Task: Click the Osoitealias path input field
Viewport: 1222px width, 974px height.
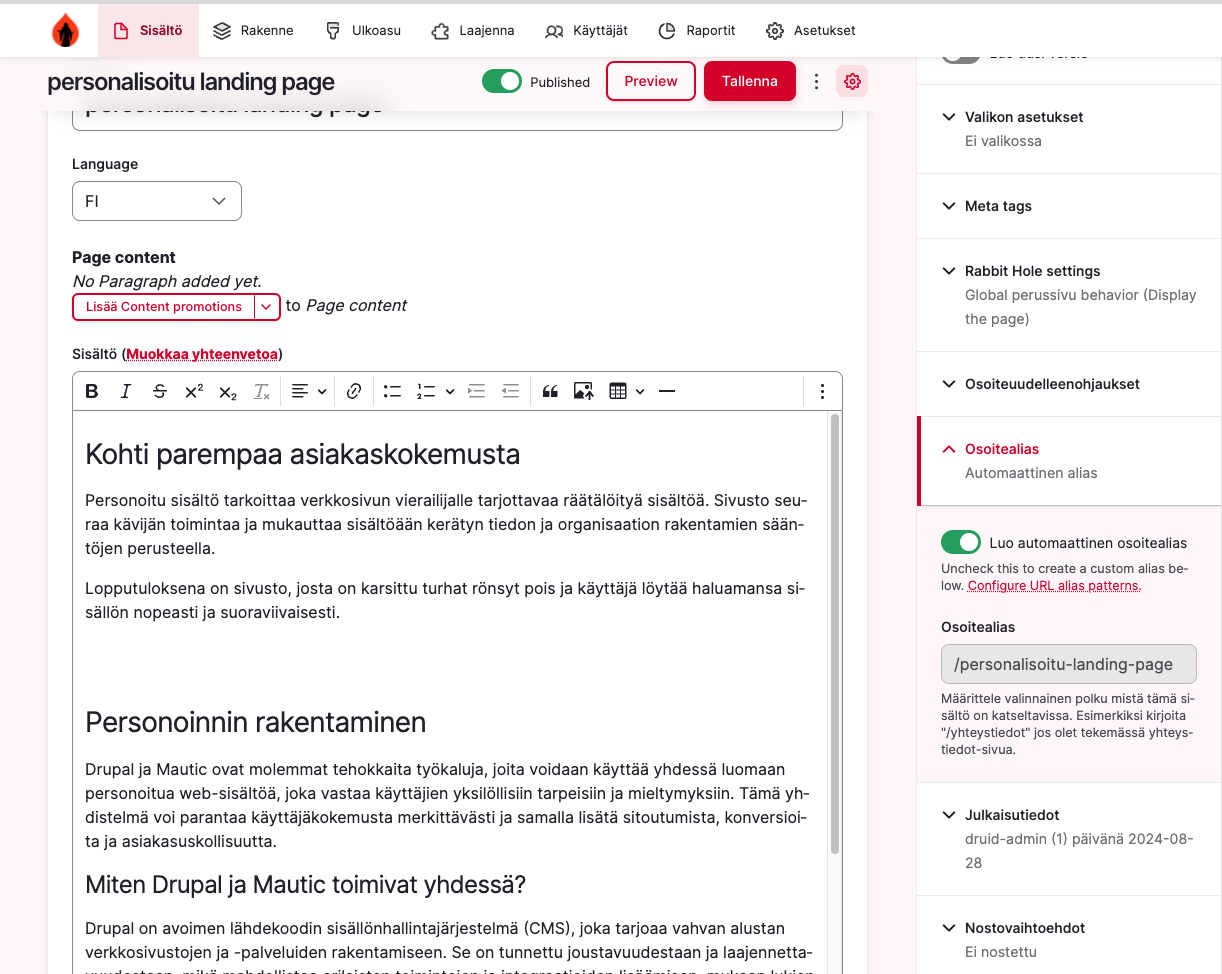Action: [1069, 664]
